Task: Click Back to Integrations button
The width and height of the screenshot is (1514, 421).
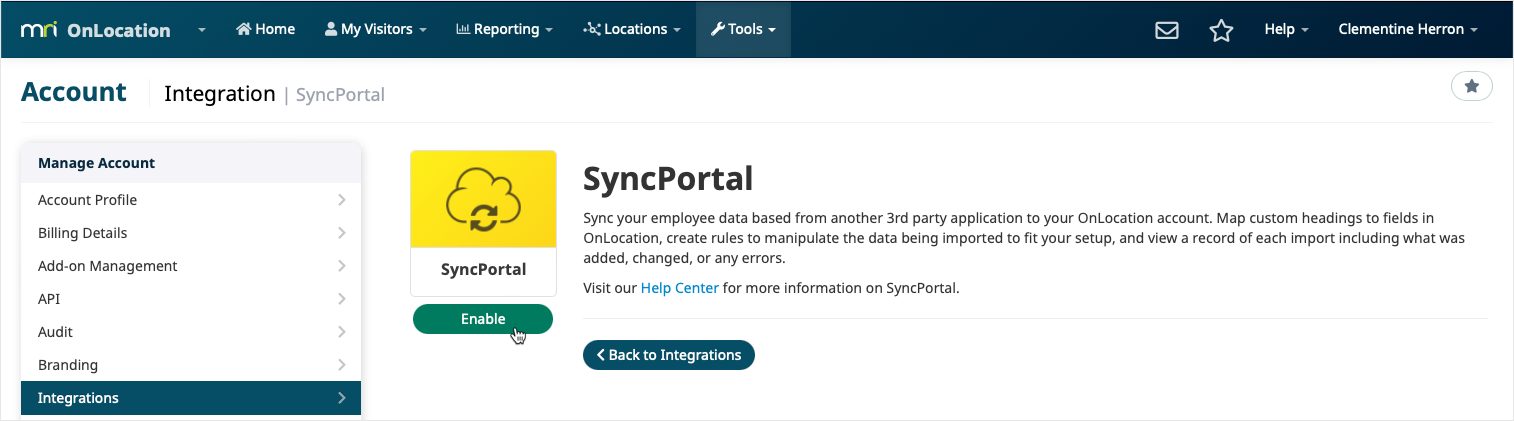Action: [x=669, y=355]
